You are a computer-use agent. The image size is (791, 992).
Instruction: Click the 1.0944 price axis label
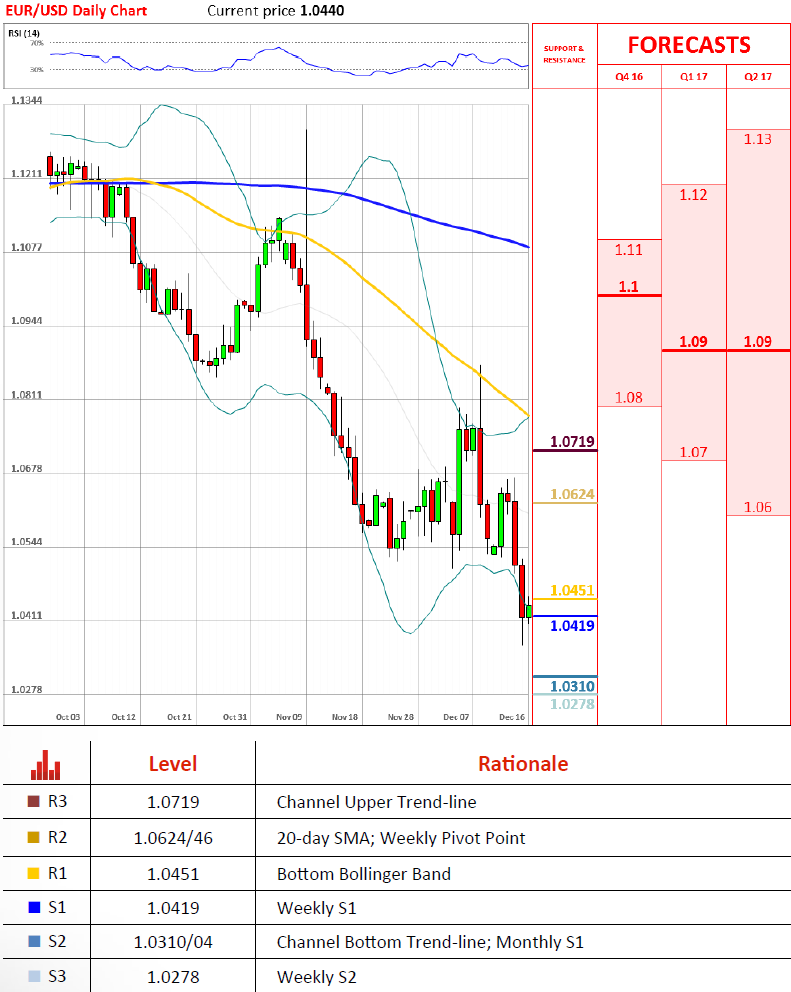(x=27, y=321)
